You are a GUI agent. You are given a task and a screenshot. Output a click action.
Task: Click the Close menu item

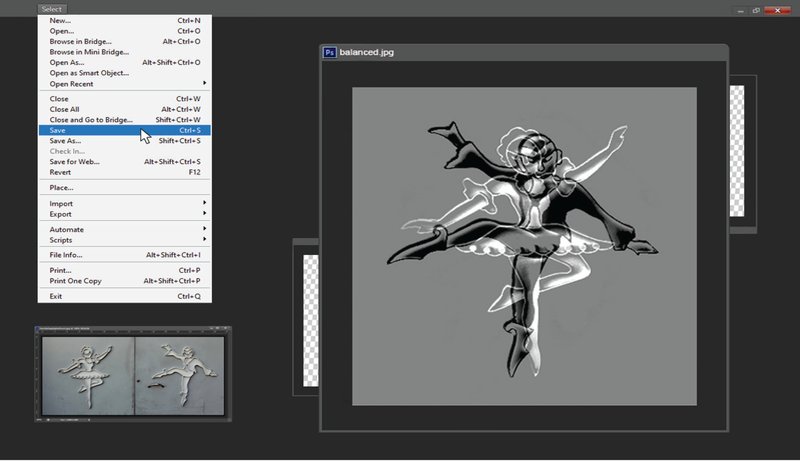tap(124, 99)
